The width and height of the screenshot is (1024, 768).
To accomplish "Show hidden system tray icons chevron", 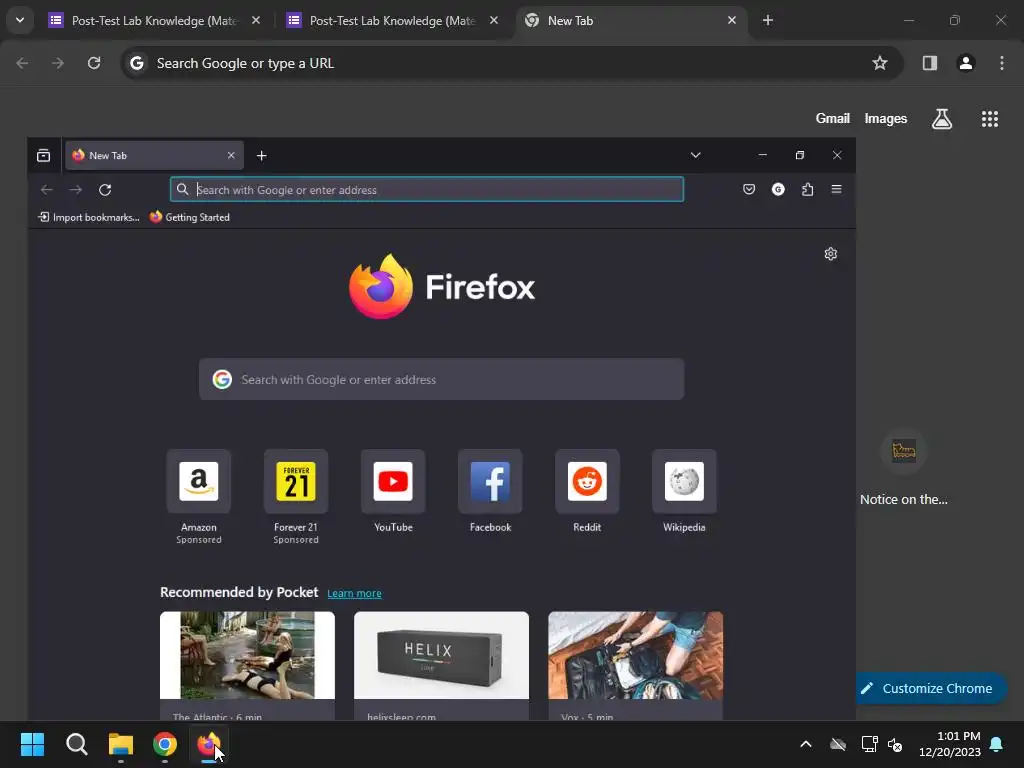I will tap(806, 744).
